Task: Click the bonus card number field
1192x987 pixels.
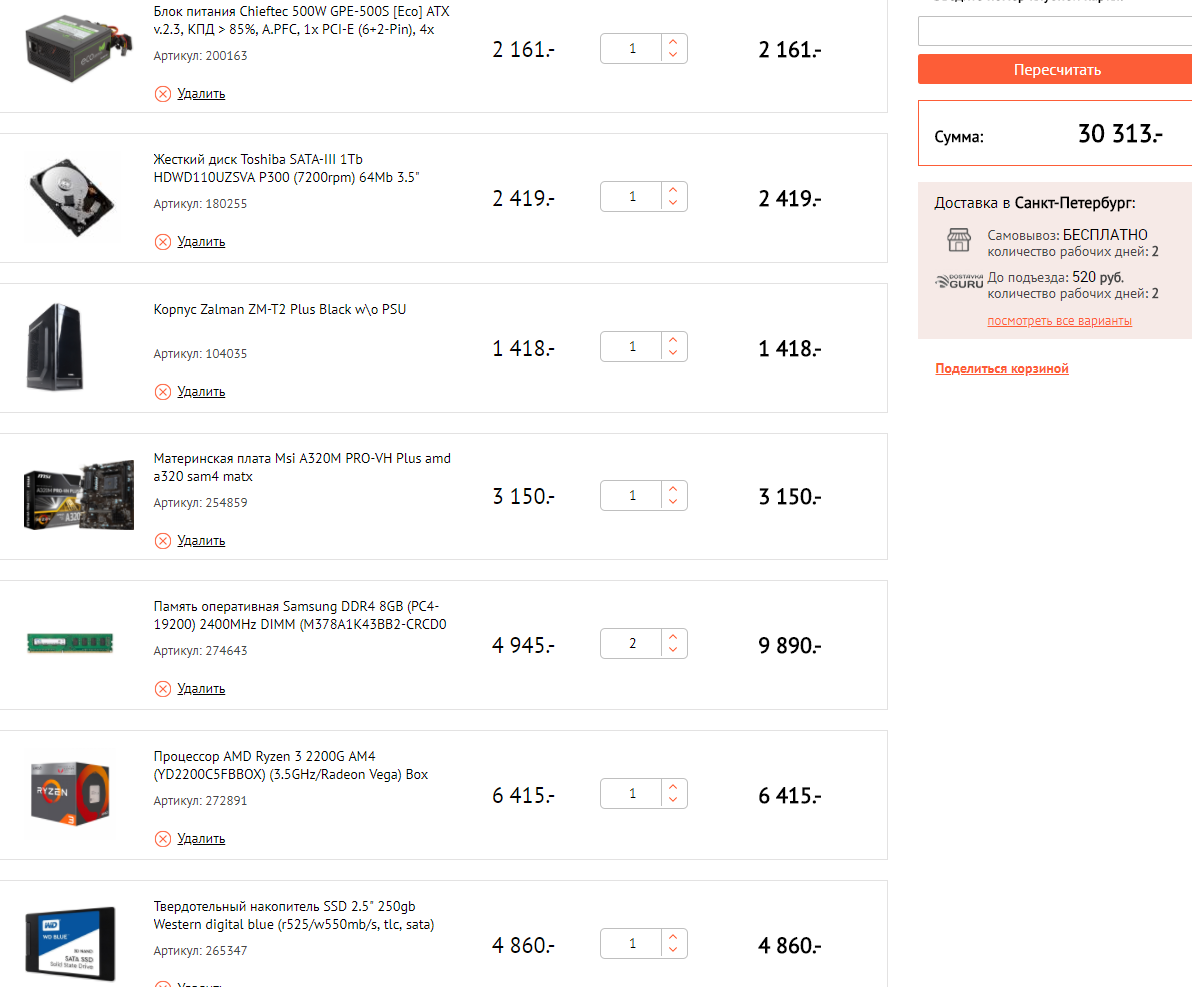Action: click(x=1055, y=32)
